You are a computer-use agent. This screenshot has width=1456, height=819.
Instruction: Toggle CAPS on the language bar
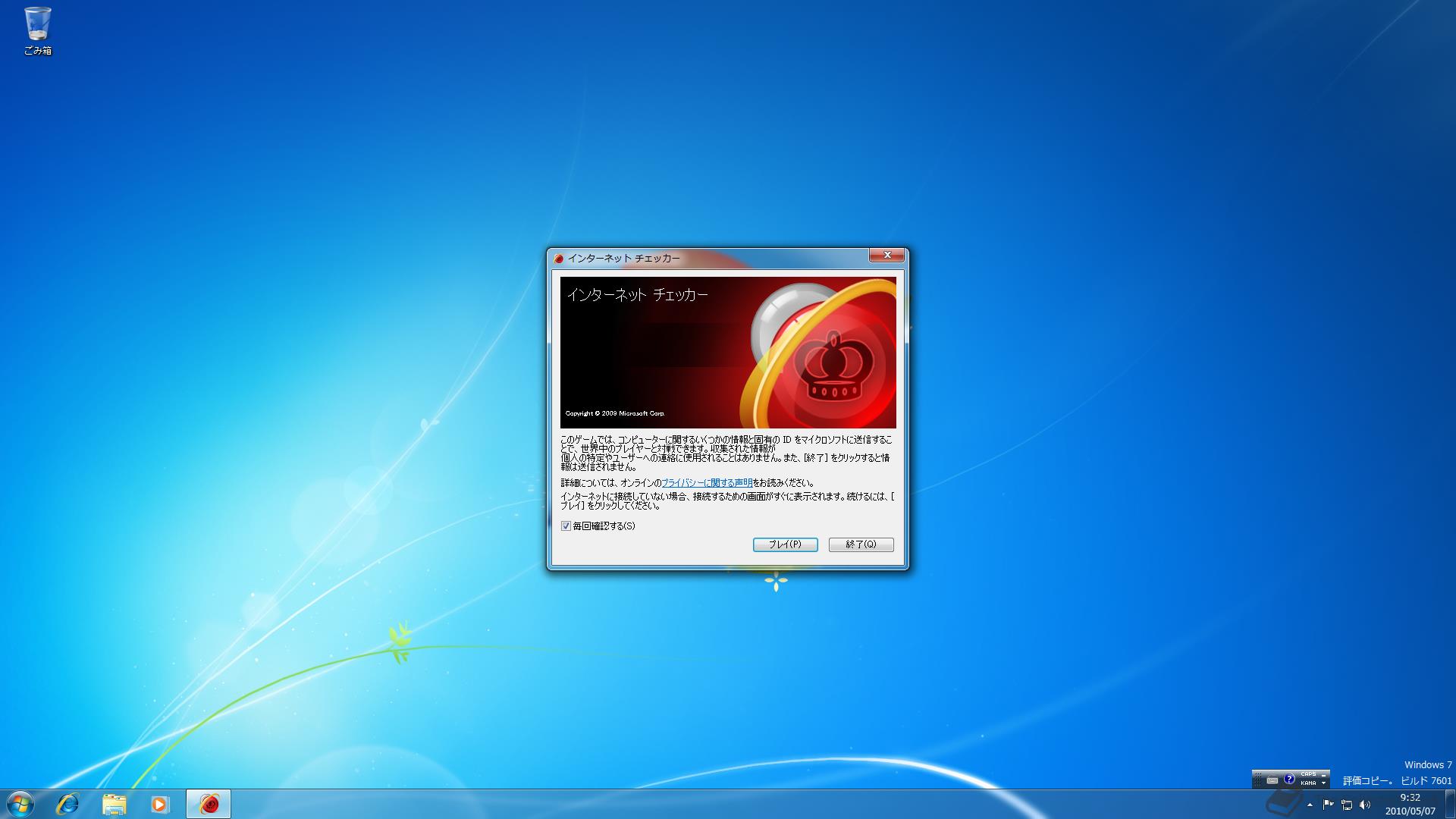coord(1308,774)
